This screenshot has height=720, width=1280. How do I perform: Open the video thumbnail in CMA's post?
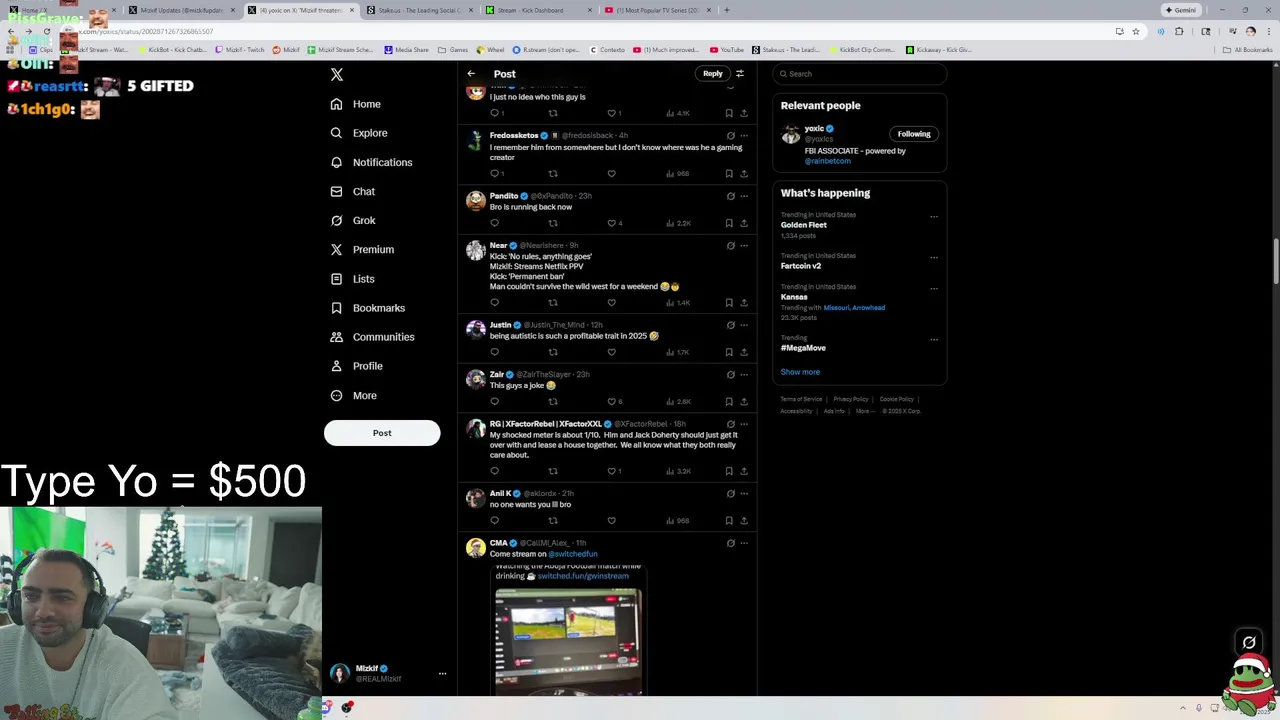(568, 640)
